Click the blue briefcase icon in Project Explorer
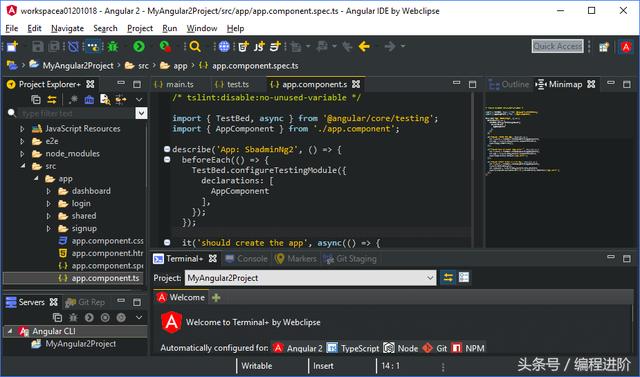The image size is (640, 377). tap(89, 99)
